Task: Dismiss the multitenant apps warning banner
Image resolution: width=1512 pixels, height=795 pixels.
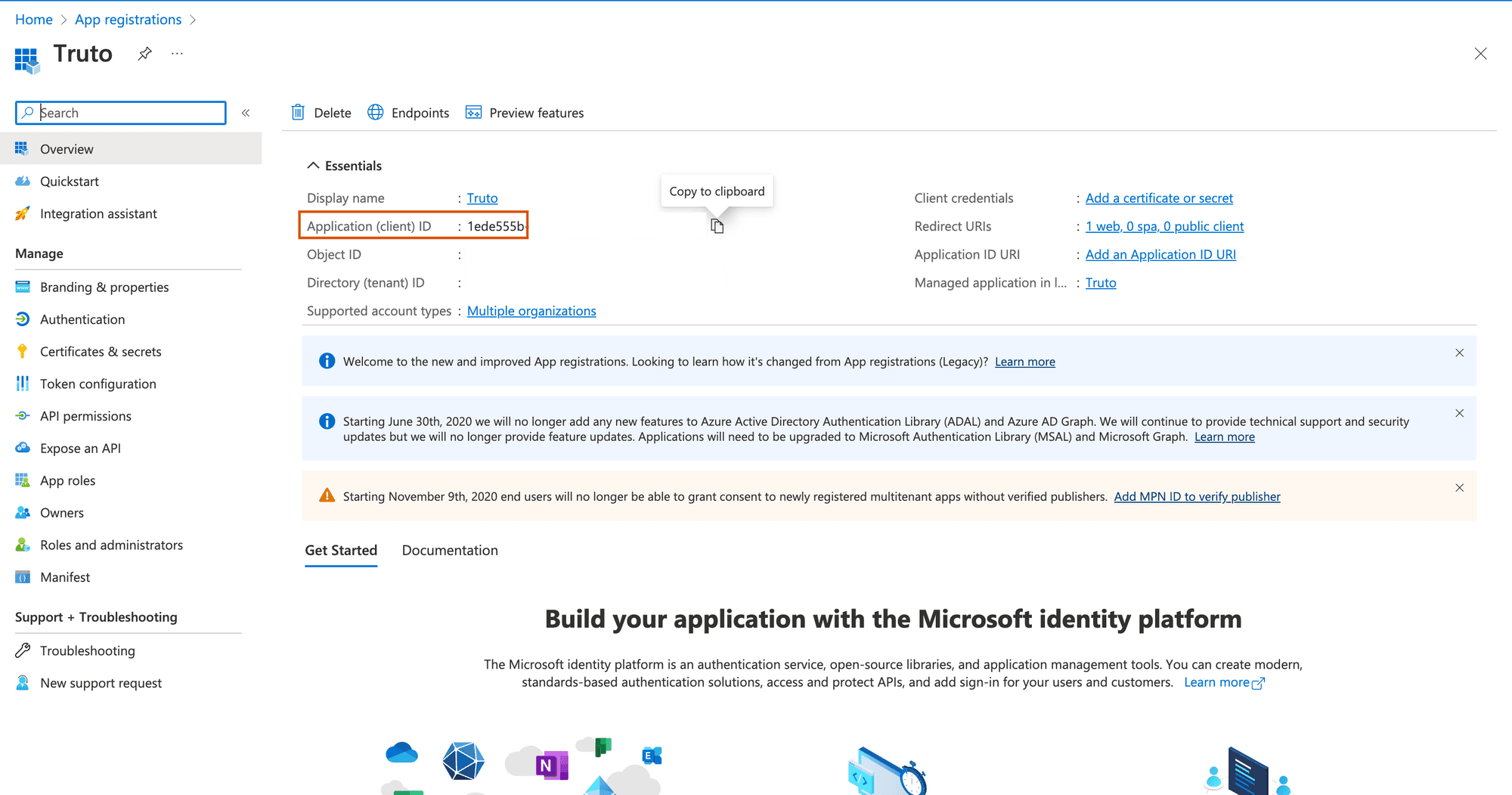Action: click(1459, 487)
